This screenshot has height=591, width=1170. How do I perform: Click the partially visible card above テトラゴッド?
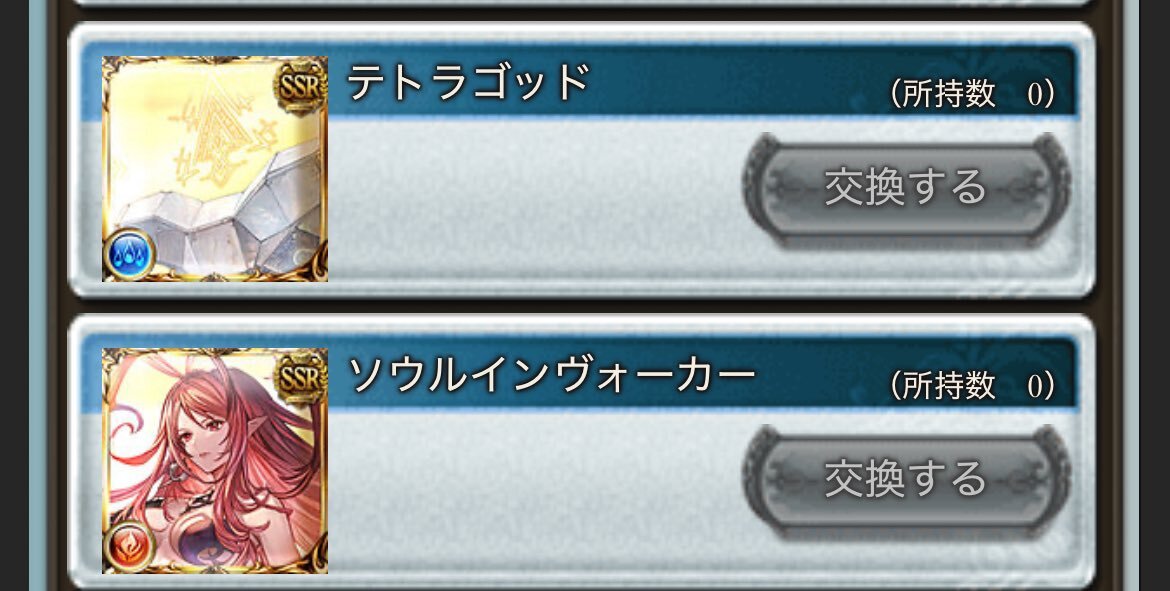(x=582, y=3)
